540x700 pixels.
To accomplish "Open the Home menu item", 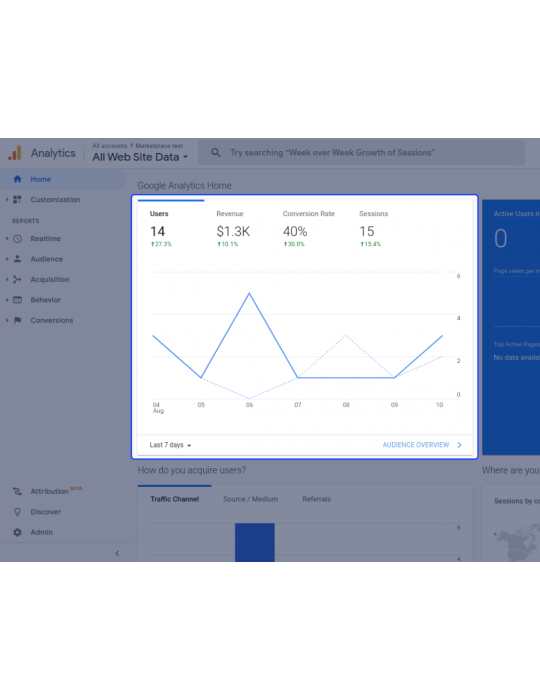I will point(62,179).
